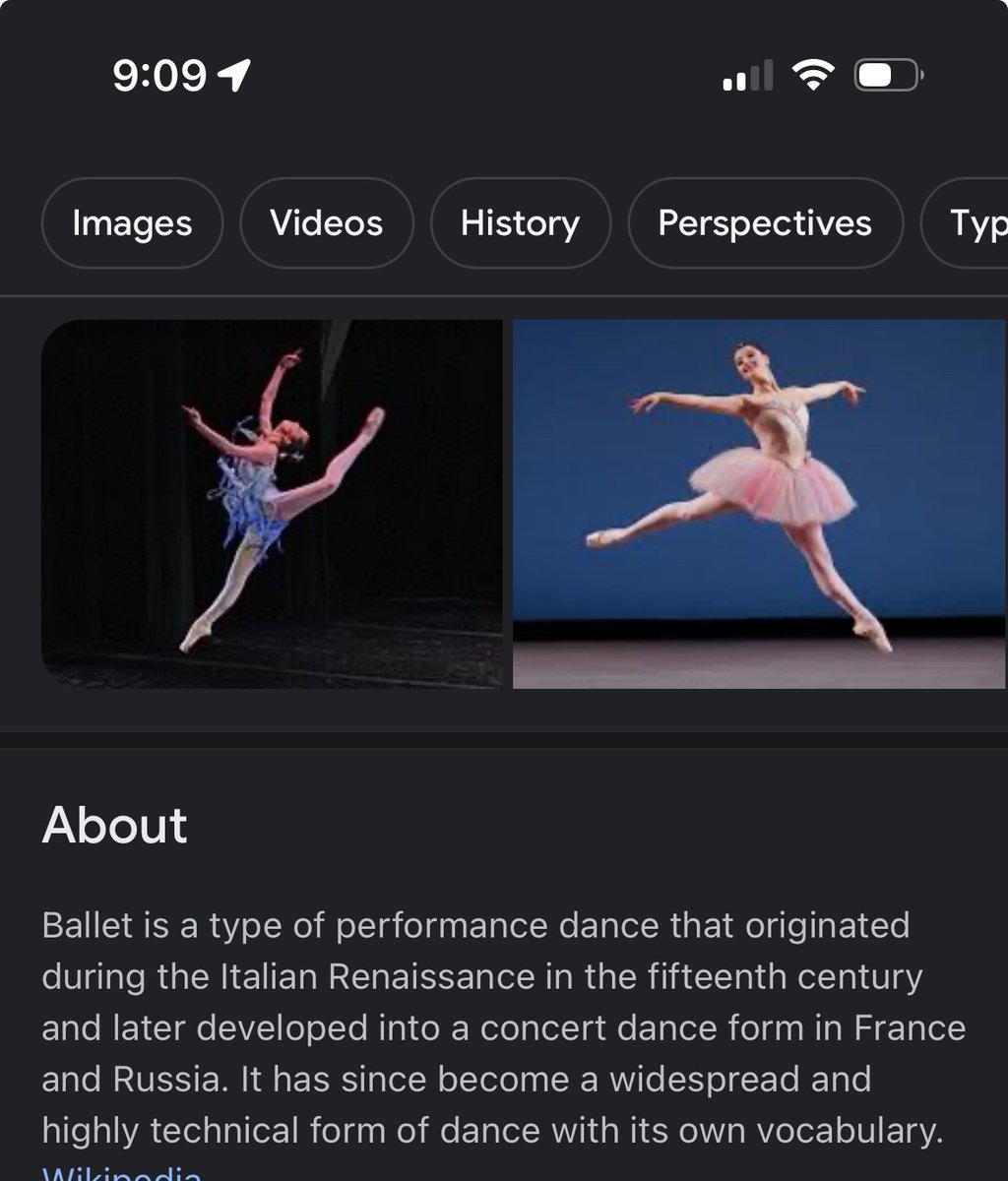The height and width of the screenshot is (1181, 1008).
Task: Open the ballerina photo with black background
Action: (272, 504)
